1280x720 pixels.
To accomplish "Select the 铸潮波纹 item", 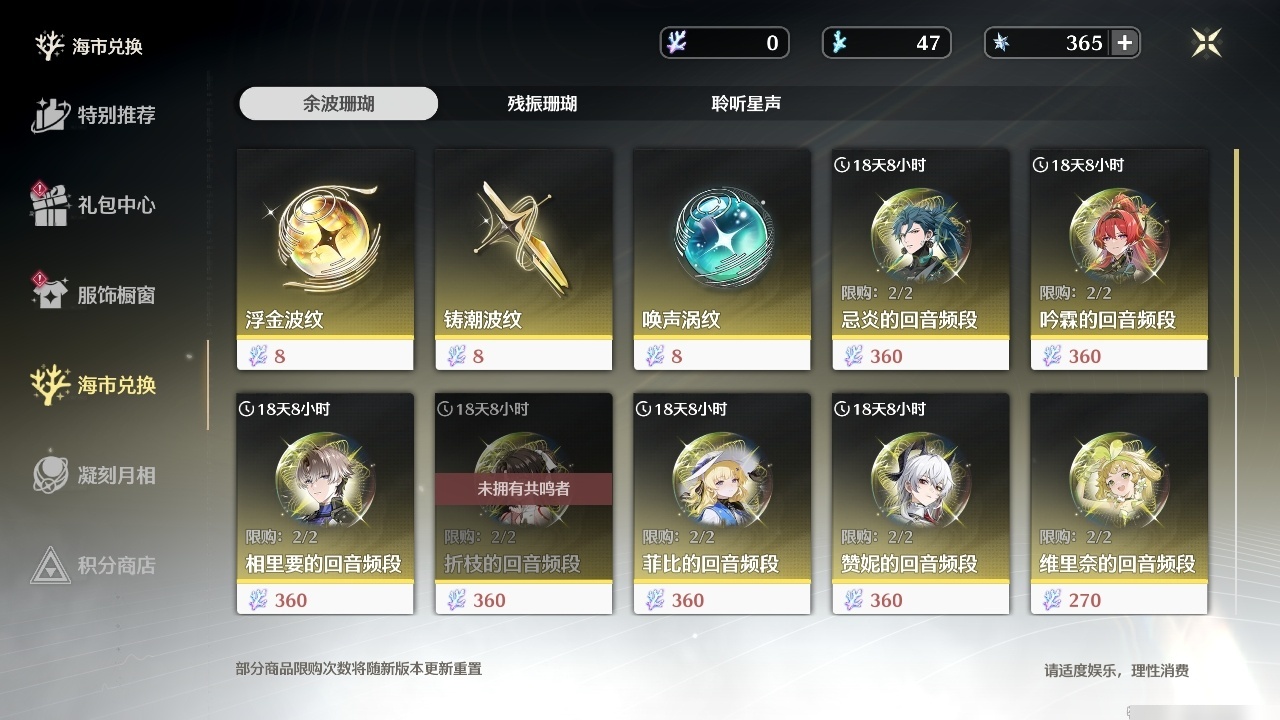I will tap(523, 260).
